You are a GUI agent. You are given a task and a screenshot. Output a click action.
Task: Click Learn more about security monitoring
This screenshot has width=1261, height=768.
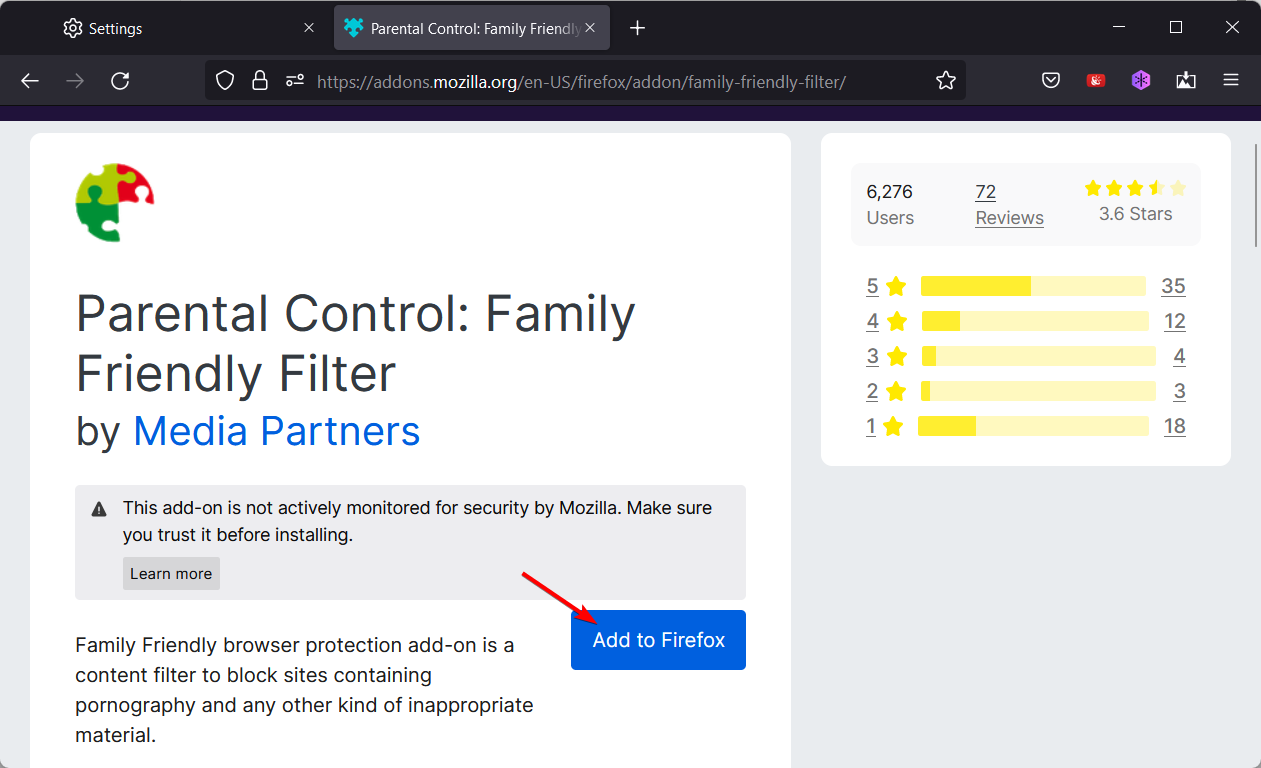171,574
